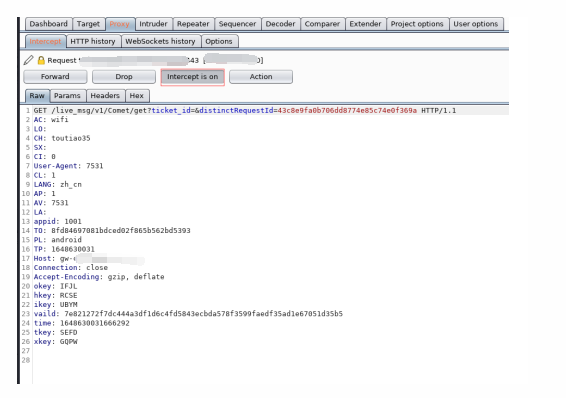
Task: Click the 'LANG: zh_cn' header line
Action: click(x=58, y=184)
